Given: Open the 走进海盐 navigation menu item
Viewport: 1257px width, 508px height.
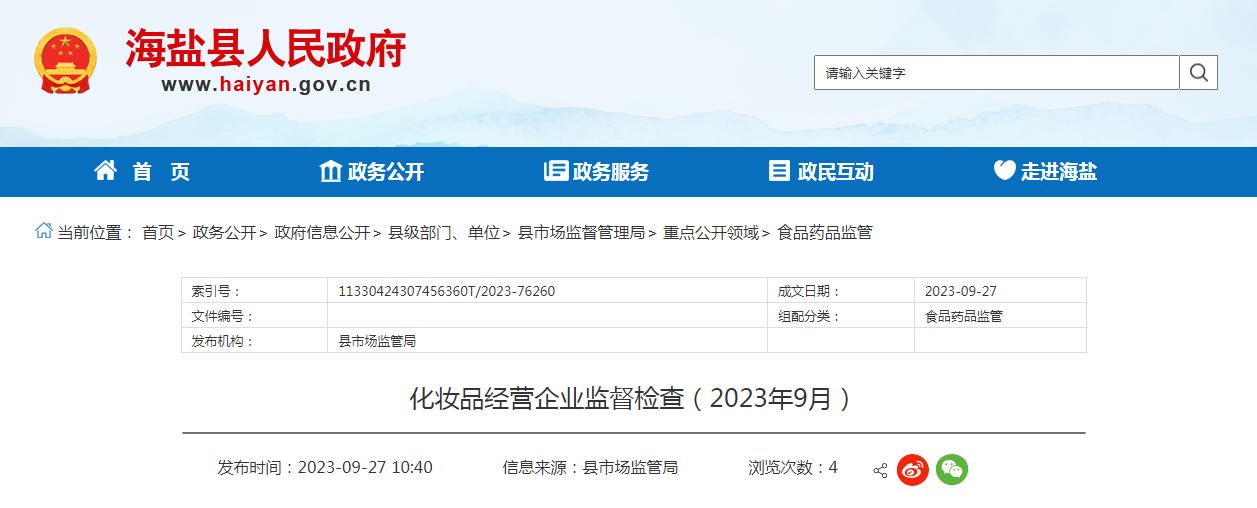Looking at the screenshot, I should 1059,172.
